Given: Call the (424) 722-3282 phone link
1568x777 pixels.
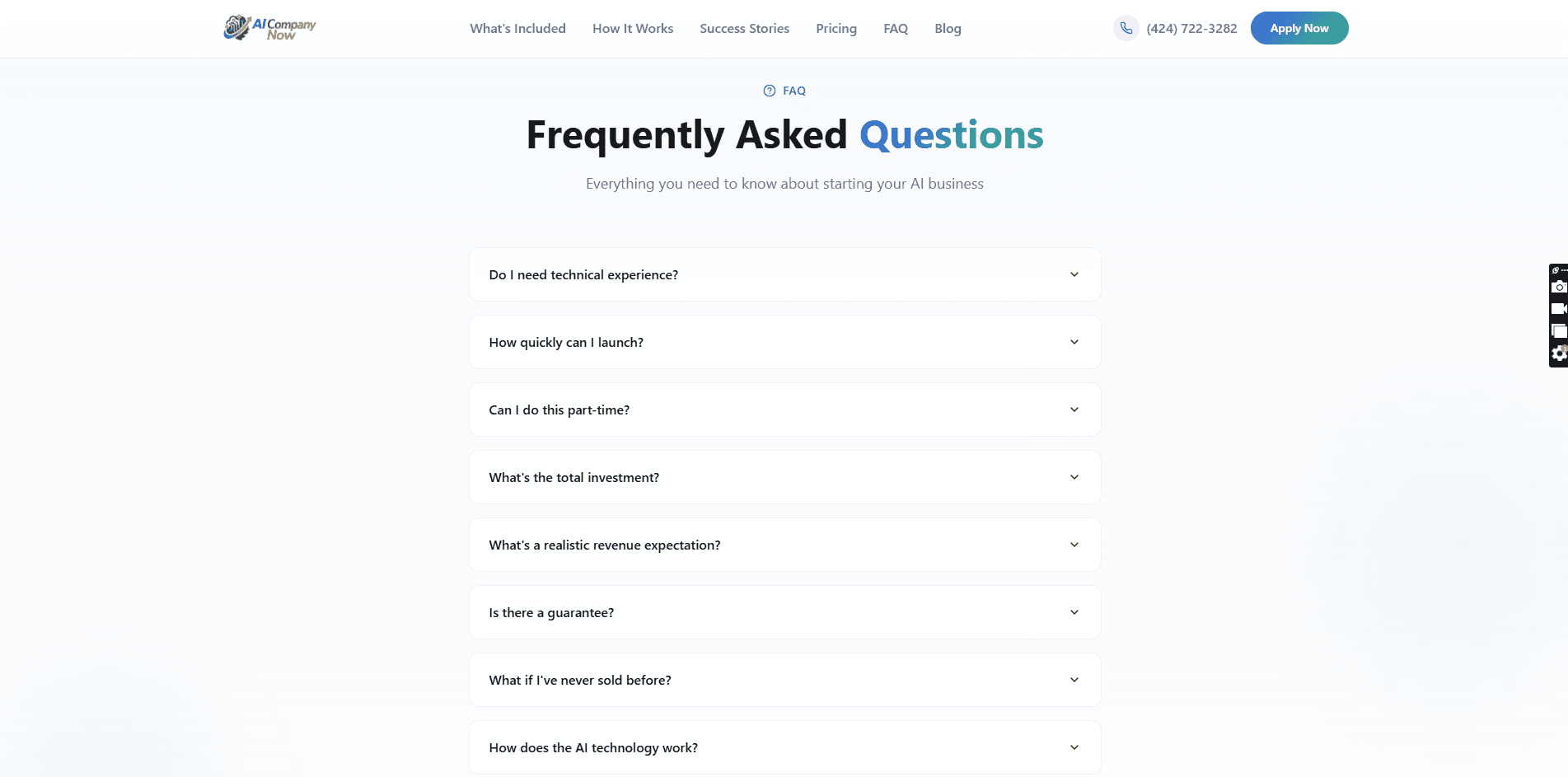Looking at the screenshot, I should pos(1191,27).
